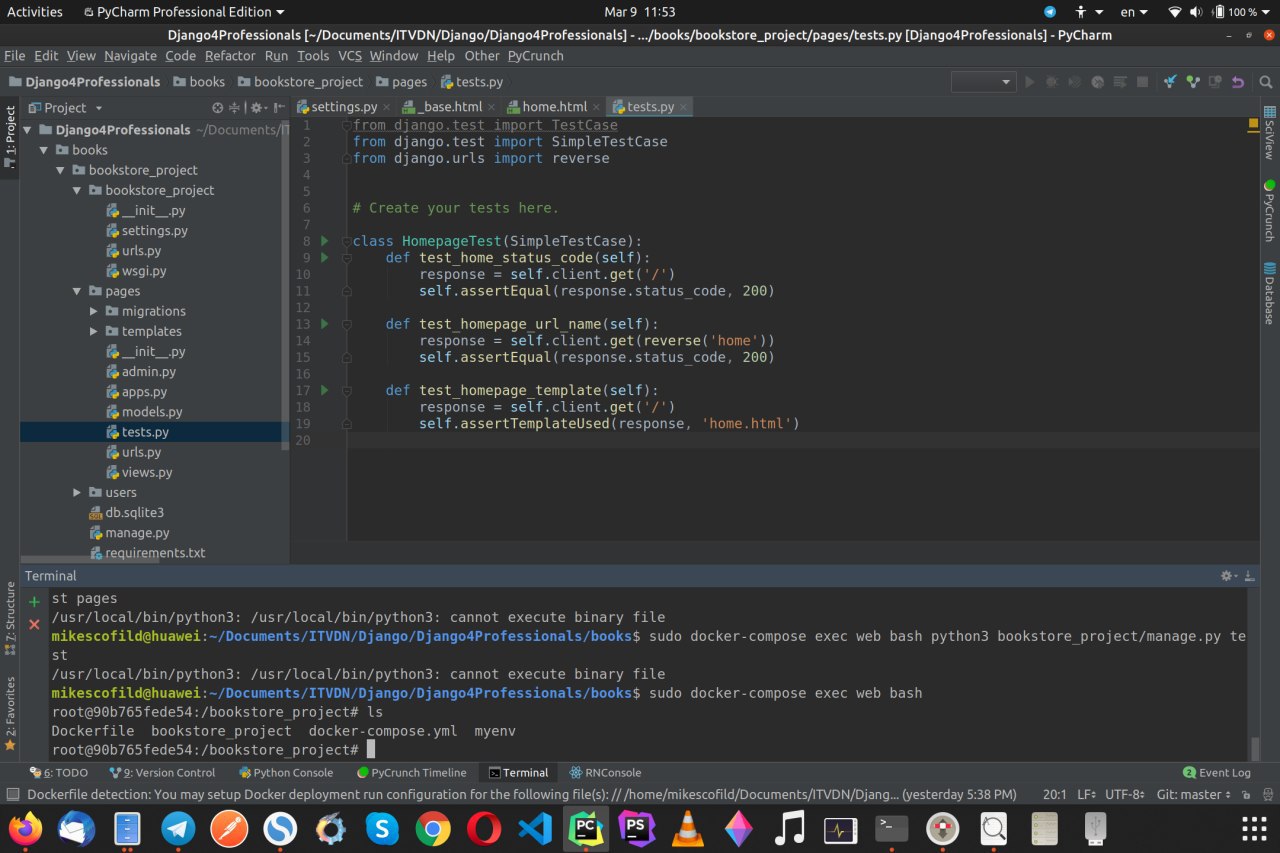Click the tool windows quick-access icon in status bar
The image size is (1280, 853).
tap(12, 794)
